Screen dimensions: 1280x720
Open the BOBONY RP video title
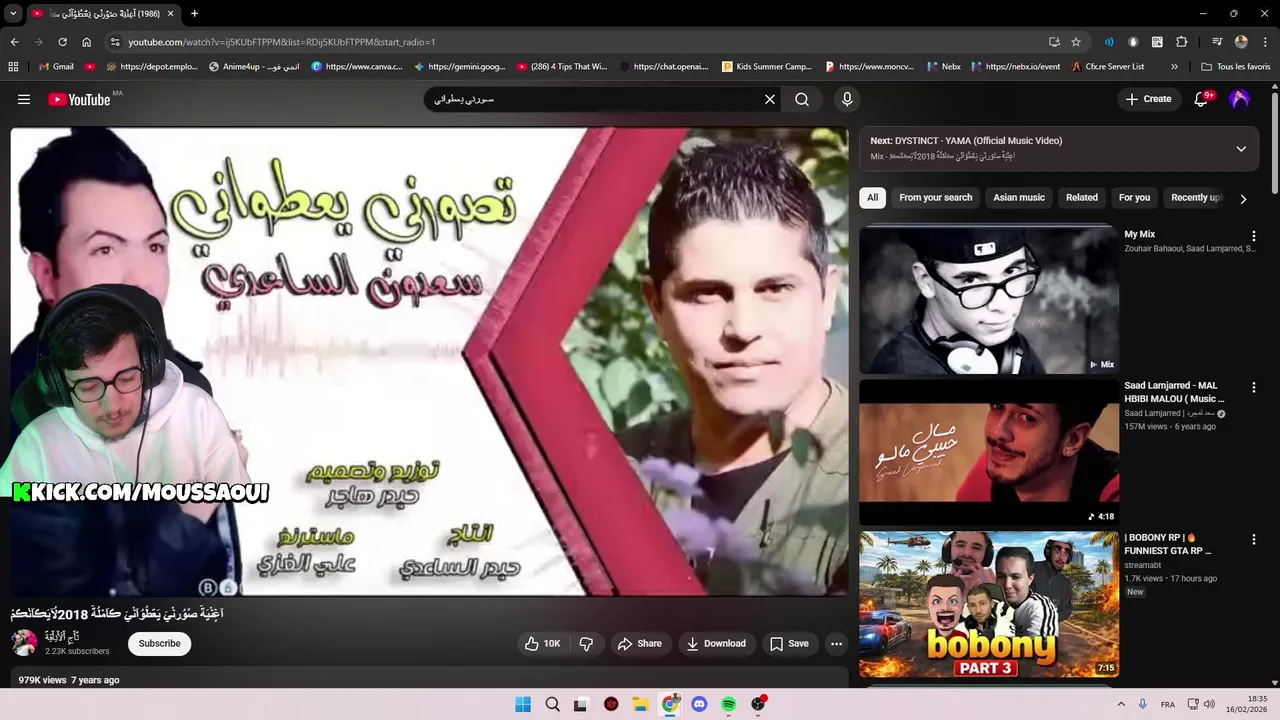pyautogui.click(x=1169, y=544)
